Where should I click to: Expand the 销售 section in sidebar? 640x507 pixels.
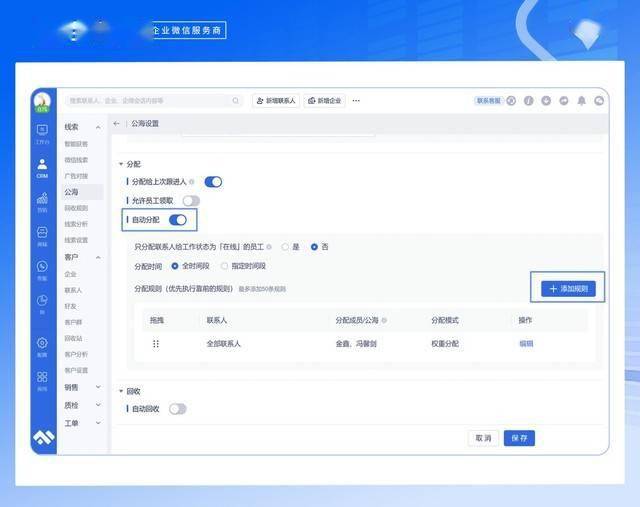(82, 387)
